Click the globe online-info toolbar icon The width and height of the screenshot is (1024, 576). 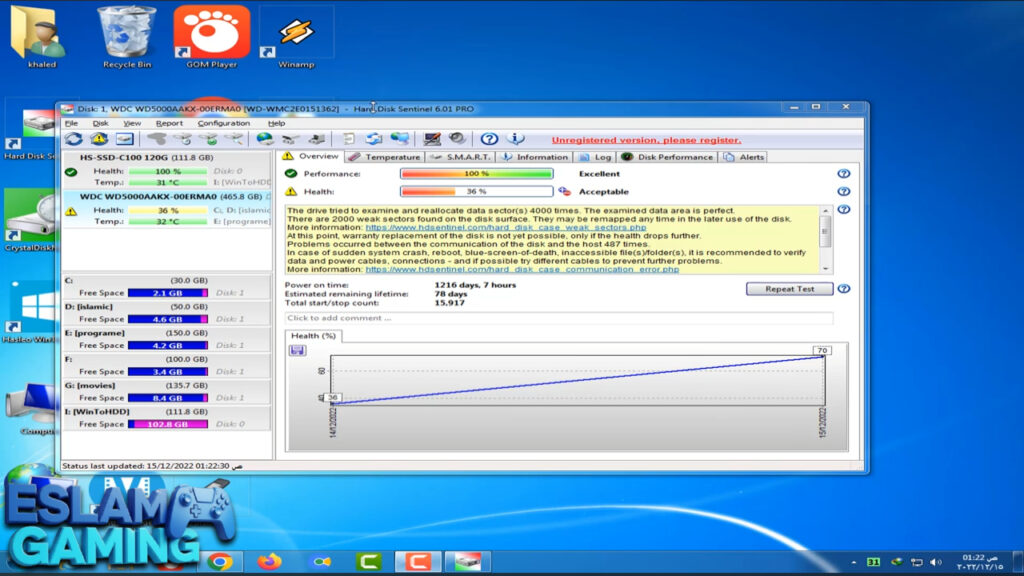click(x=262, y=138)
